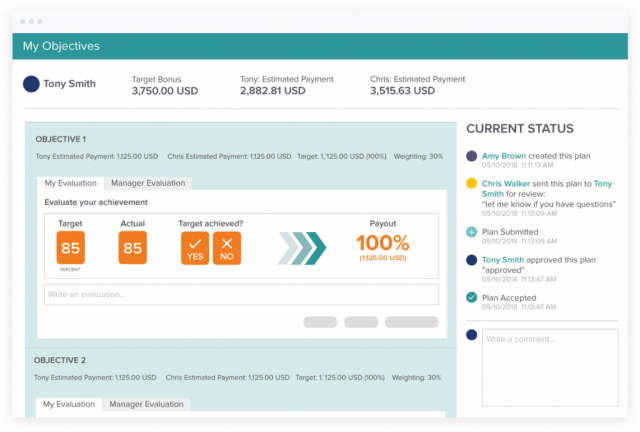This screenshot has height=432, width=640.
Task: Open the My Evaluation tab in Objective 1
Action: [70, 183]
